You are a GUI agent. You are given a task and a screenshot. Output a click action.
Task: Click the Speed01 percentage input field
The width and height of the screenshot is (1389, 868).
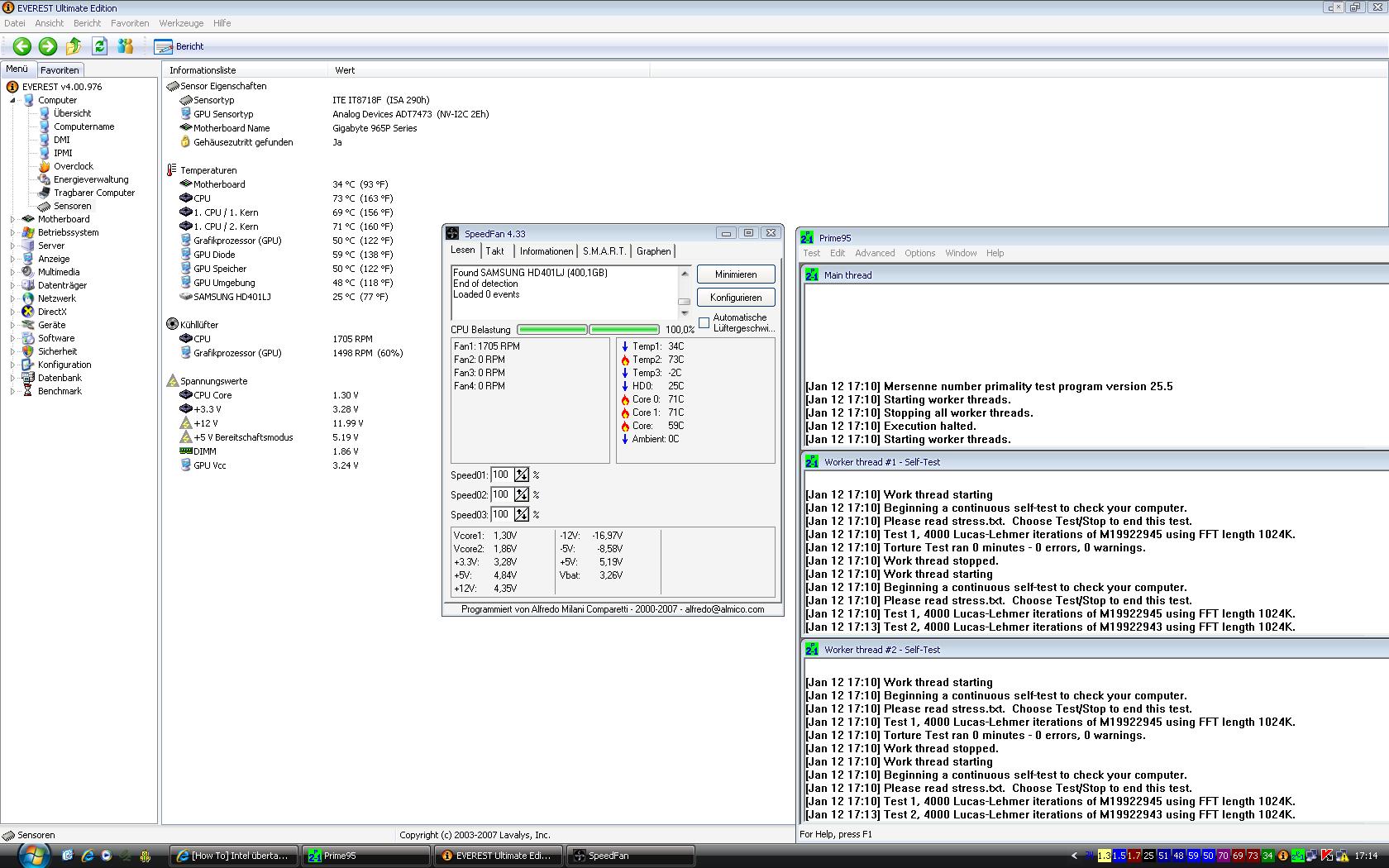(x=501, y=475)
